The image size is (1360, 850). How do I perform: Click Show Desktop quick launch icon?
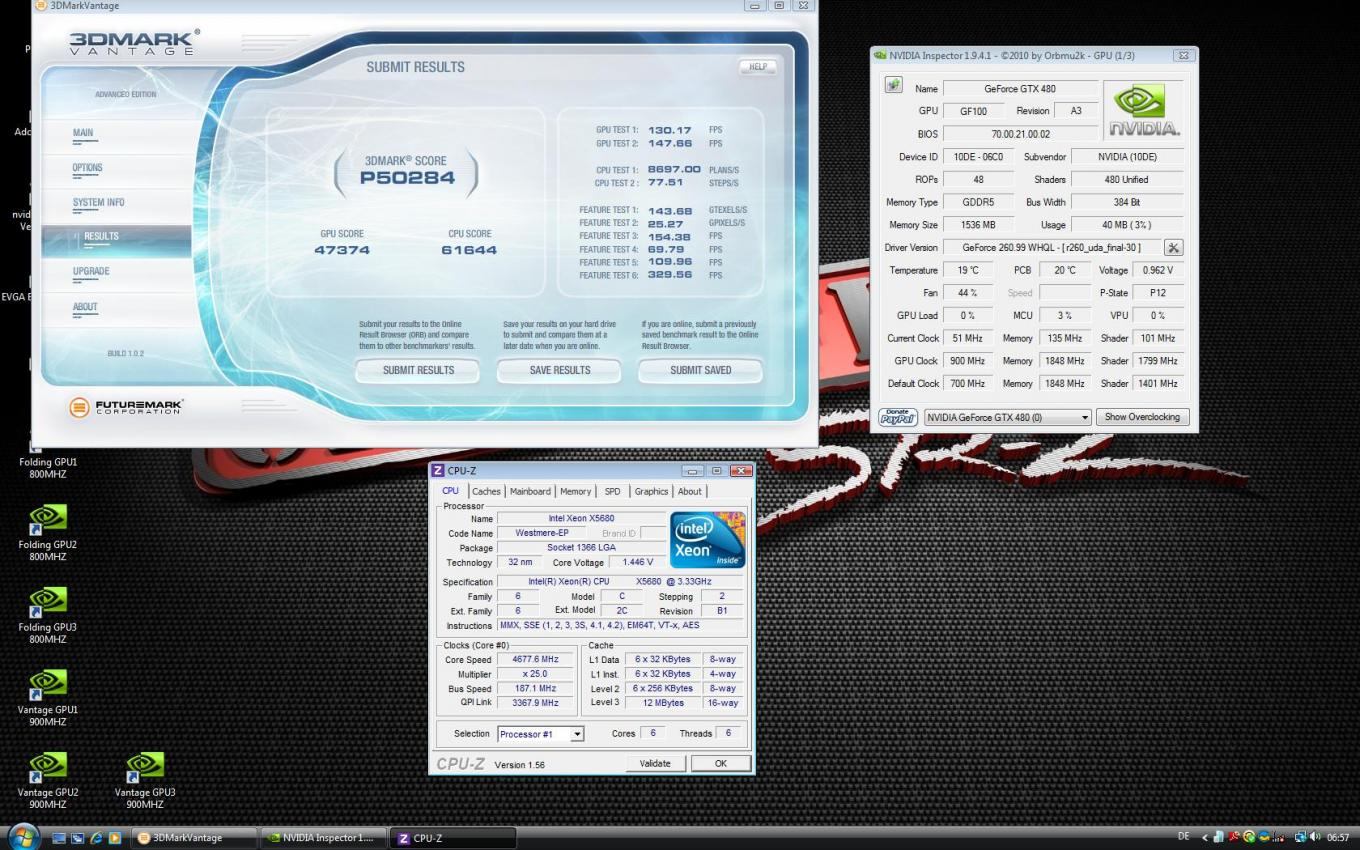[59, 838]
